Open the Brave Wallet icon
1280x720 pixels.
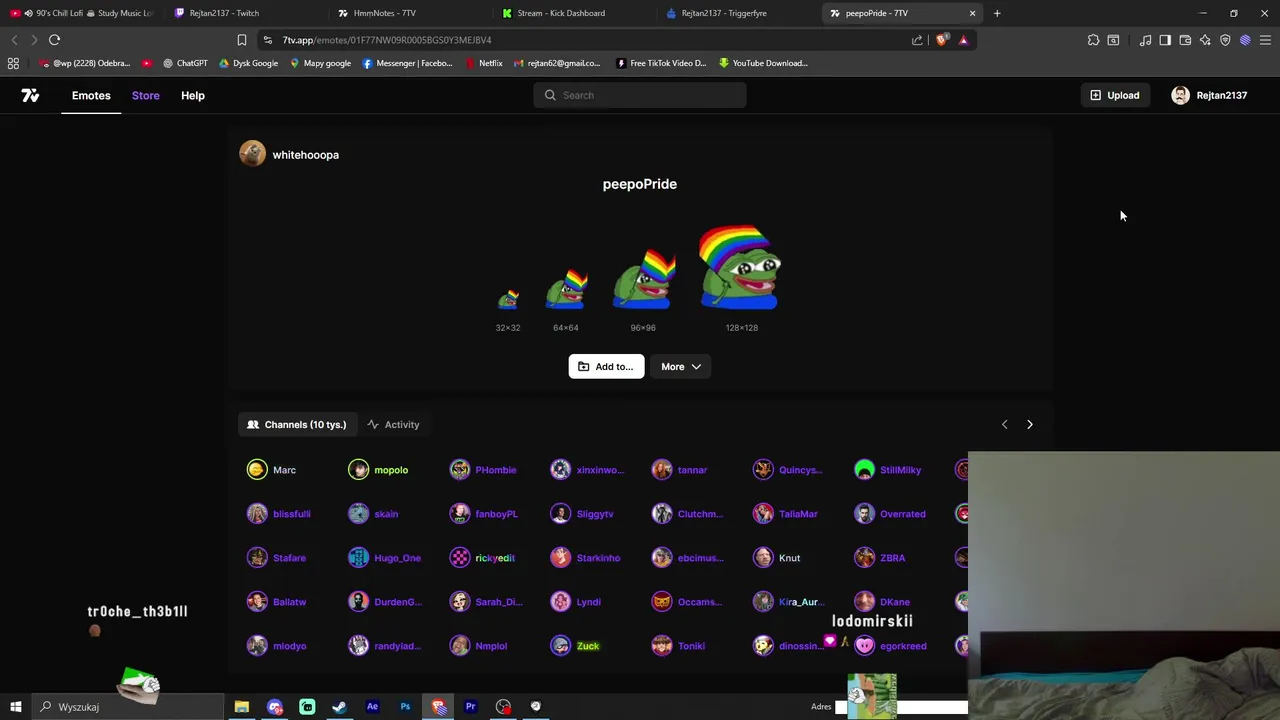point(1185,40)
